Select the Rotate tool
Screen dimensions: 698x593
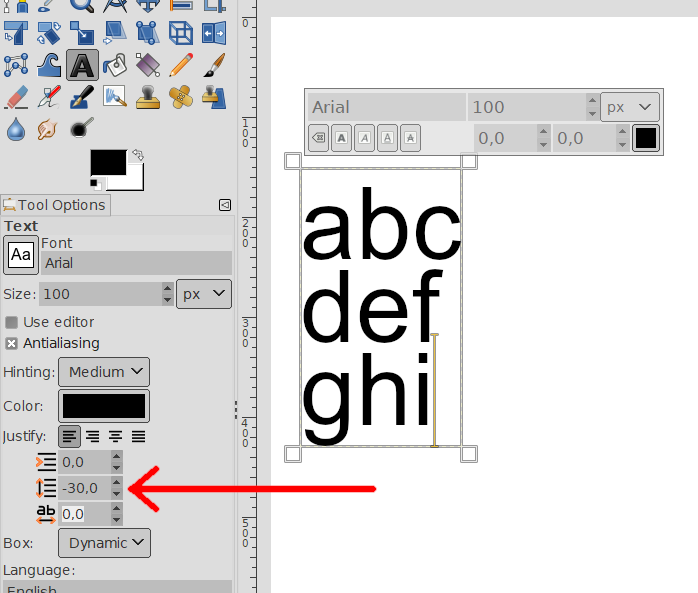click(x=49, y=32)
